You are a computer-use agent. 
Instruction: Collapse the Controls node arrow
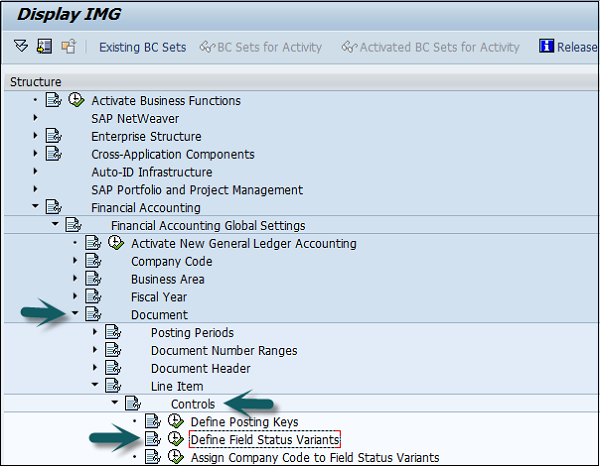[x=116, y=404]
